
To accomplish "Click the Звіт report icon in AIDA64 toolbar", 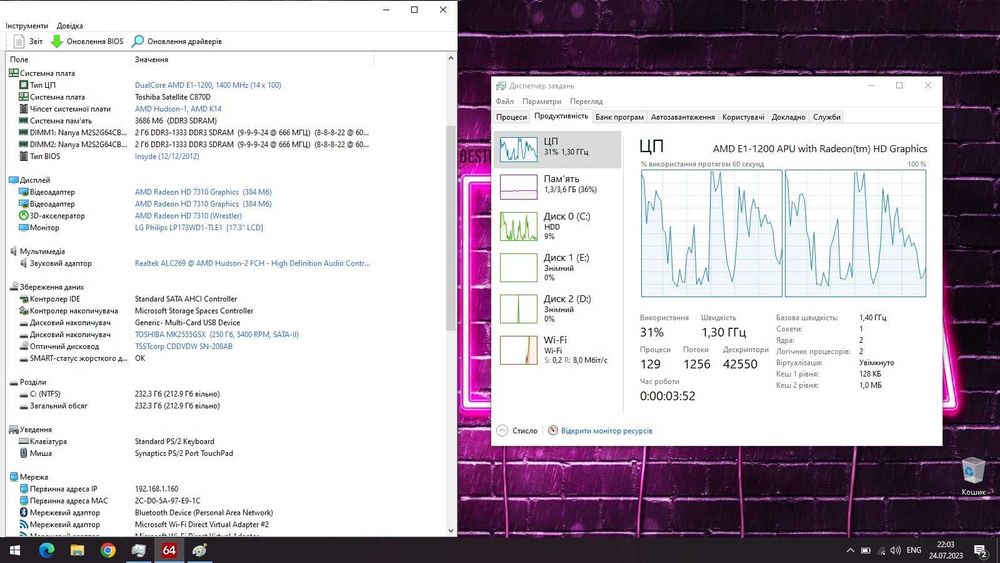I will (19, 41).
